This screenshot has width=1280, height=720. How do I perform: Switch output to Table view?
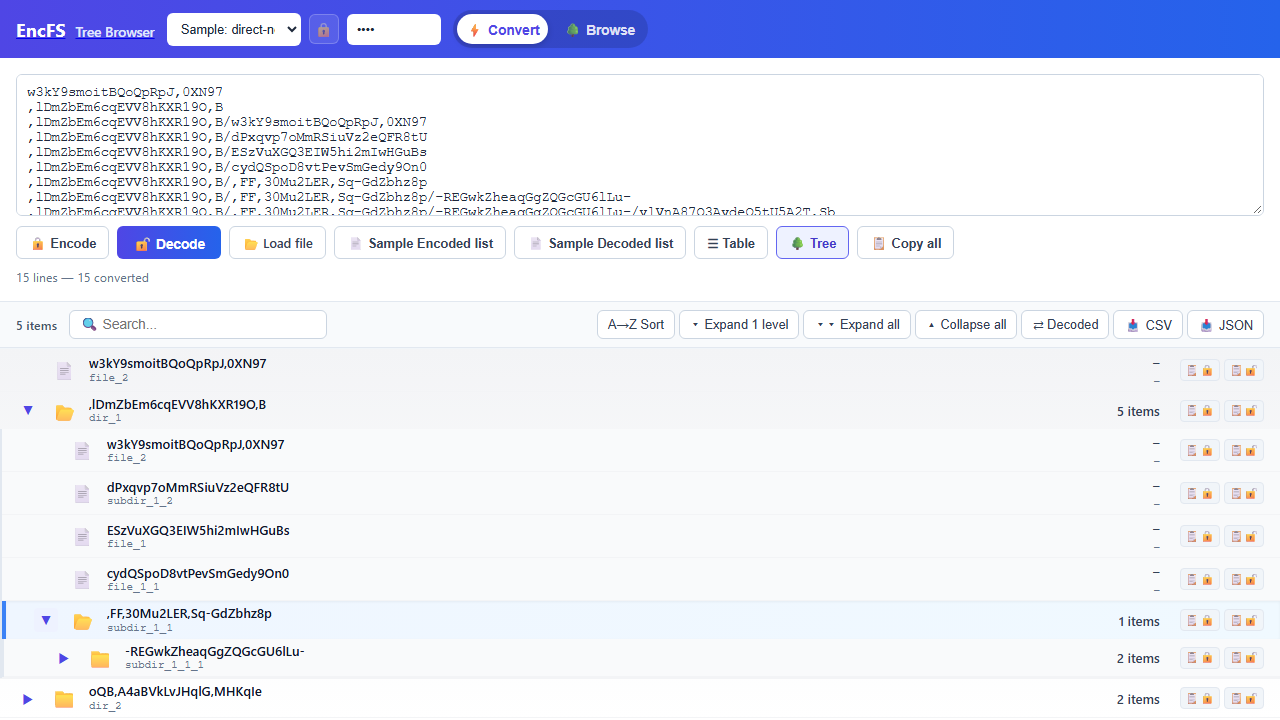click(731, 243)
